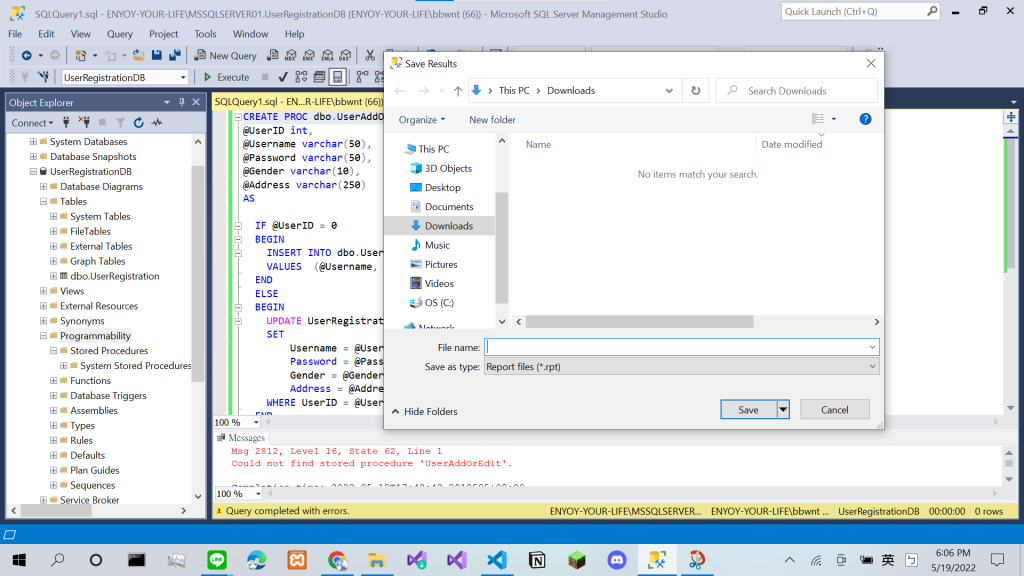
Task: Collapse the Programmability node
Action: 43,336
